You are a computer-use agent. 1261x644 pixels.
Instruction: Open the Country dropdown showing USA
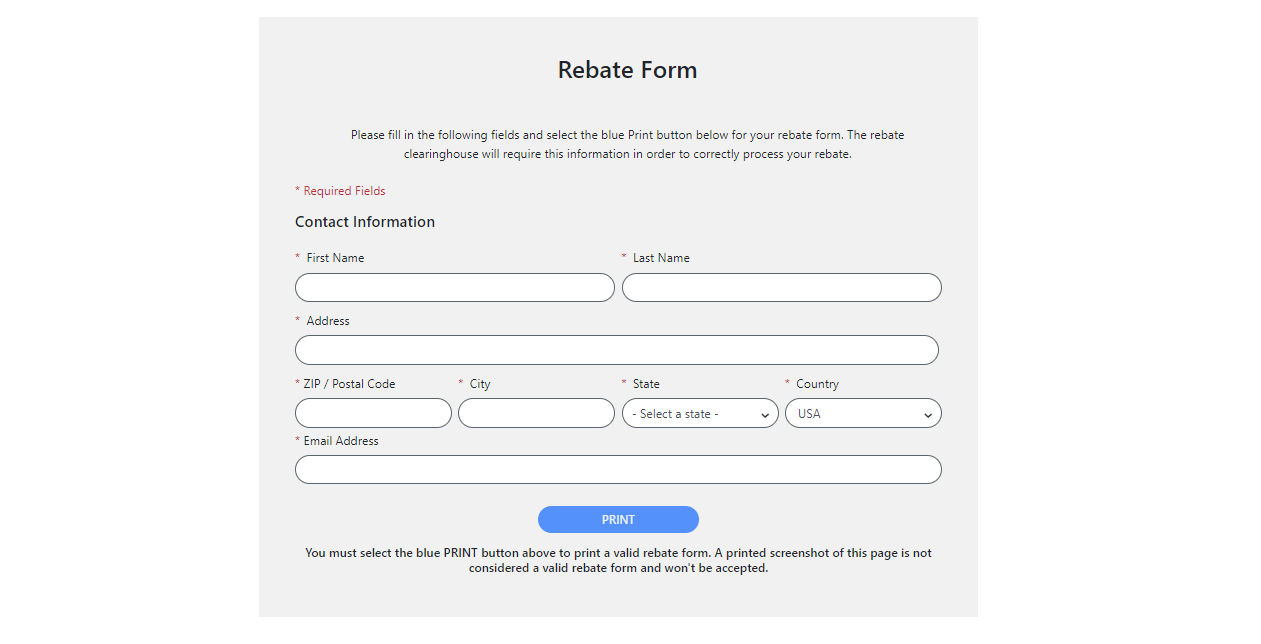[x=863, y=413]
